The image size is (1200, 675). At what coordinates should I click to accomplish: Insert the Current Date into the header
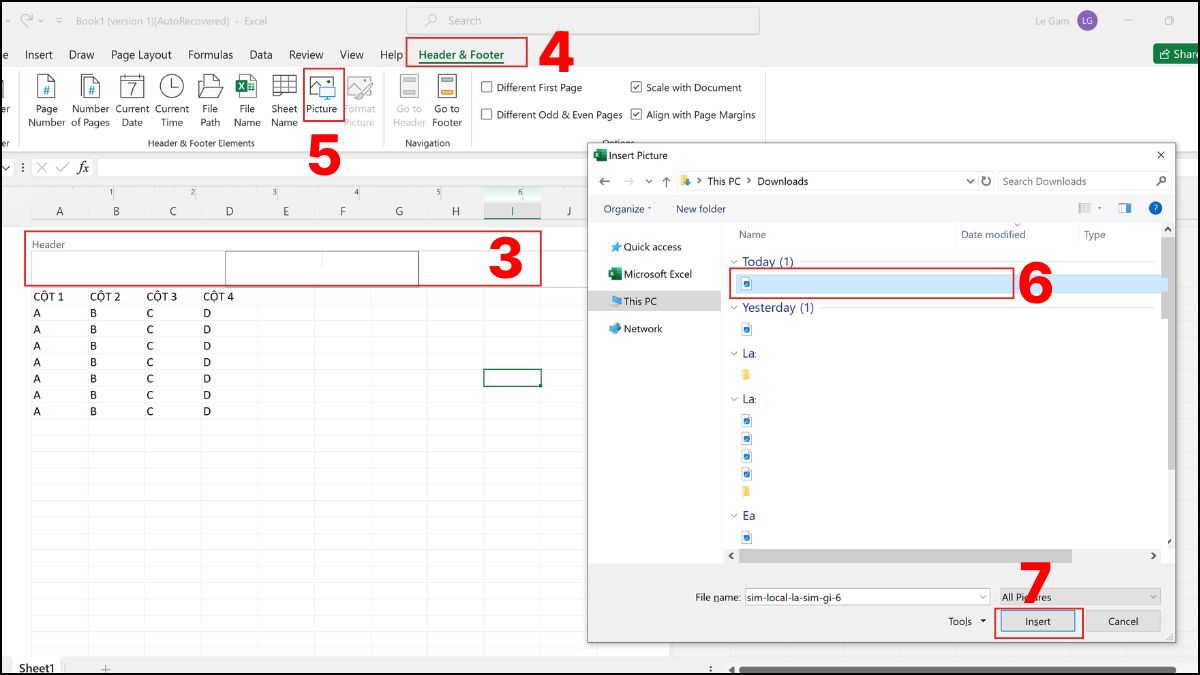click(x=131, y=97)
